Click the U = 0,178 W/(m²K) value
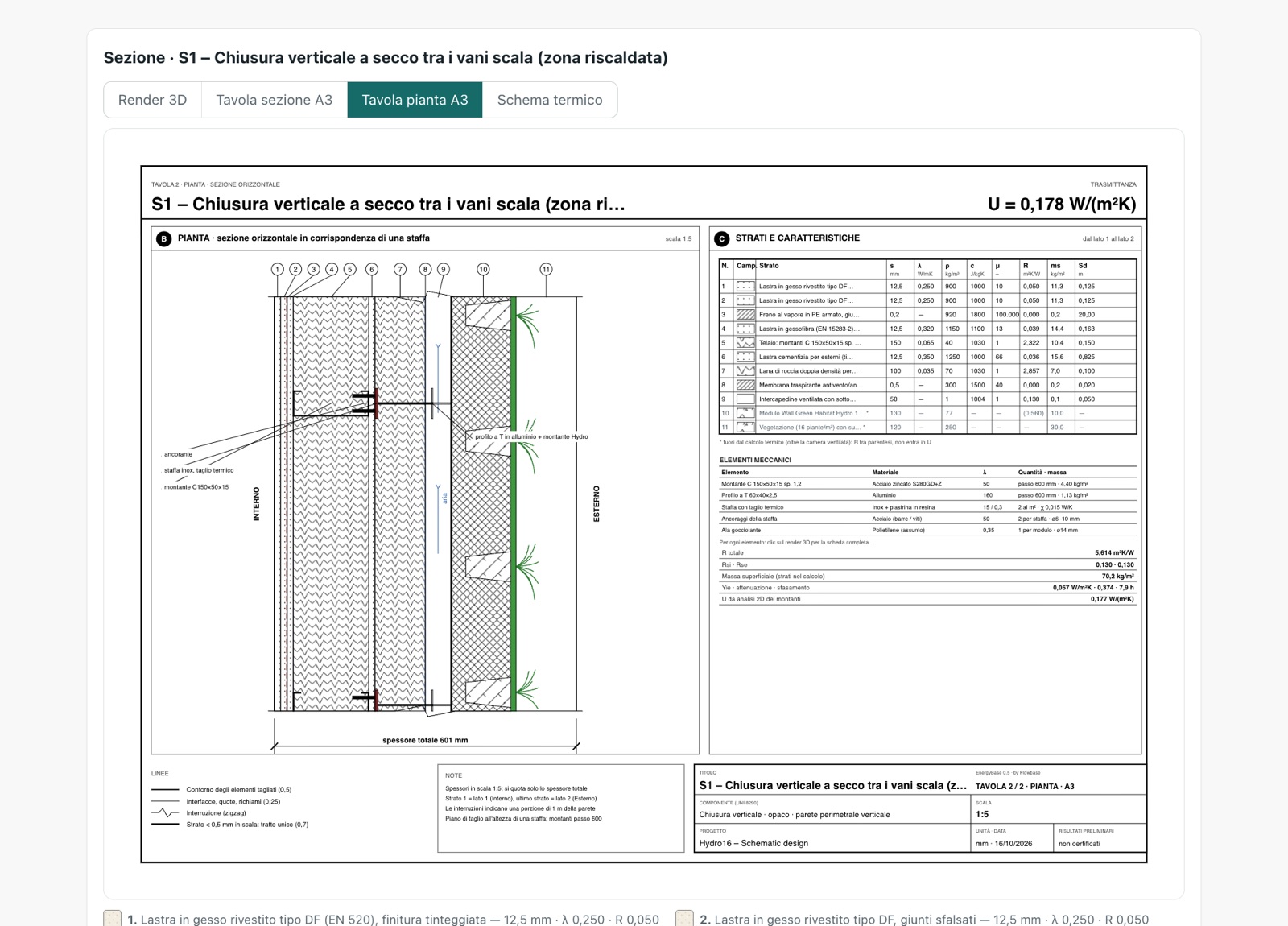 [x=1062, y=205]
